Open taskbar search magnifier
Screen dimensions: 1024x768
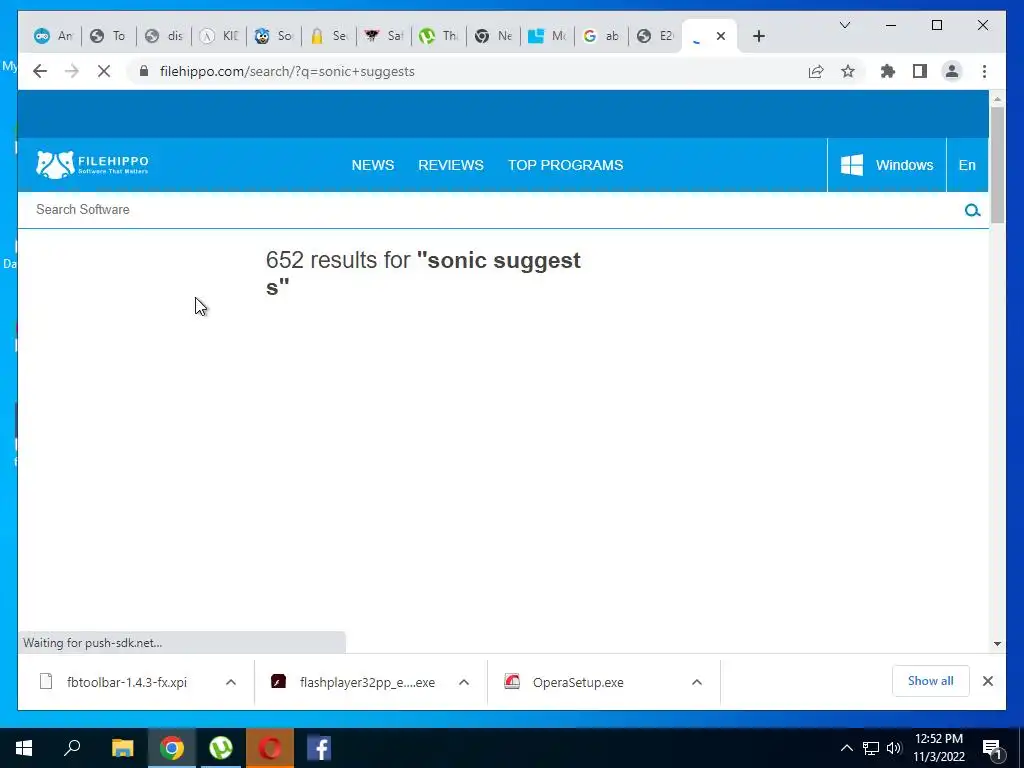[x=72, y=748]
